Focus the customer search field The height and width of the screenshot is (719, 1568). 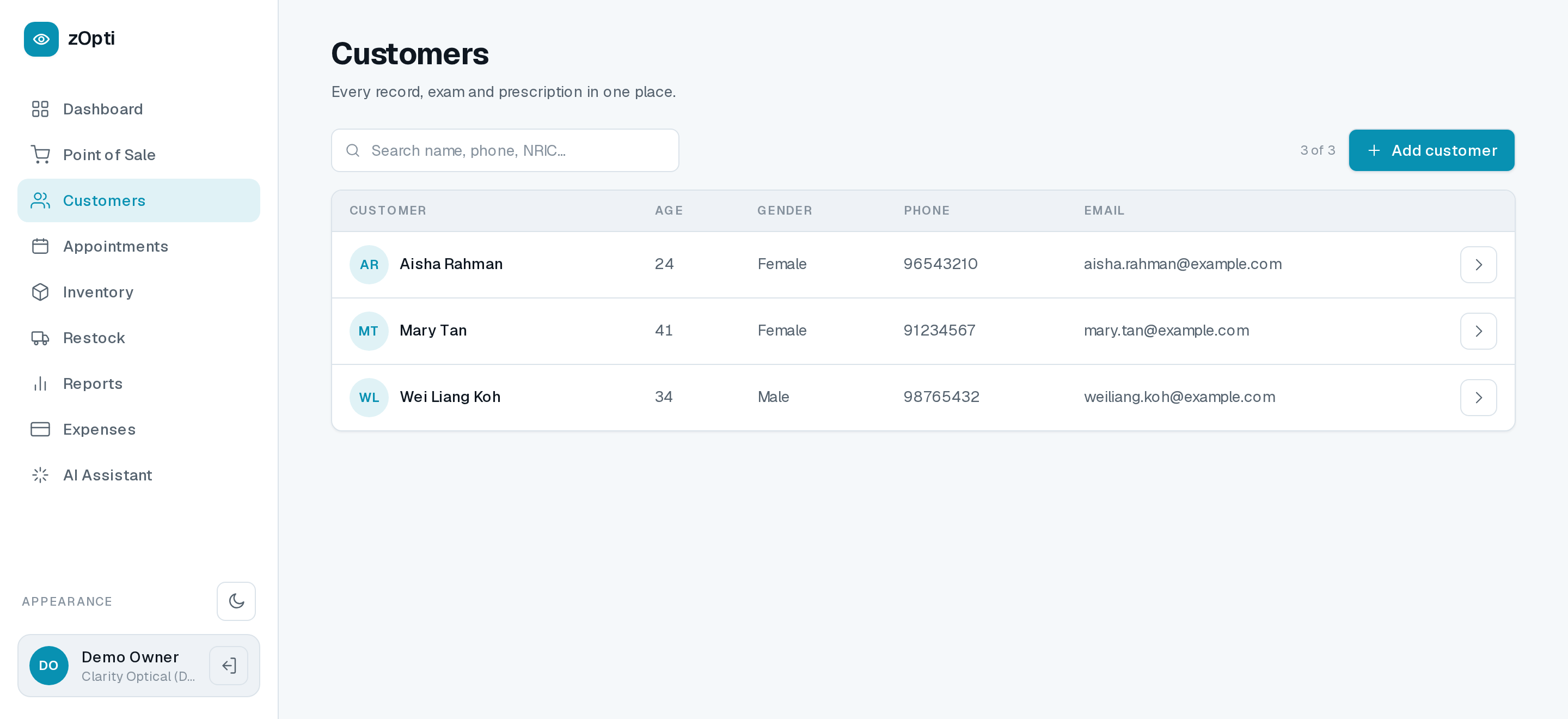[505, 150]
